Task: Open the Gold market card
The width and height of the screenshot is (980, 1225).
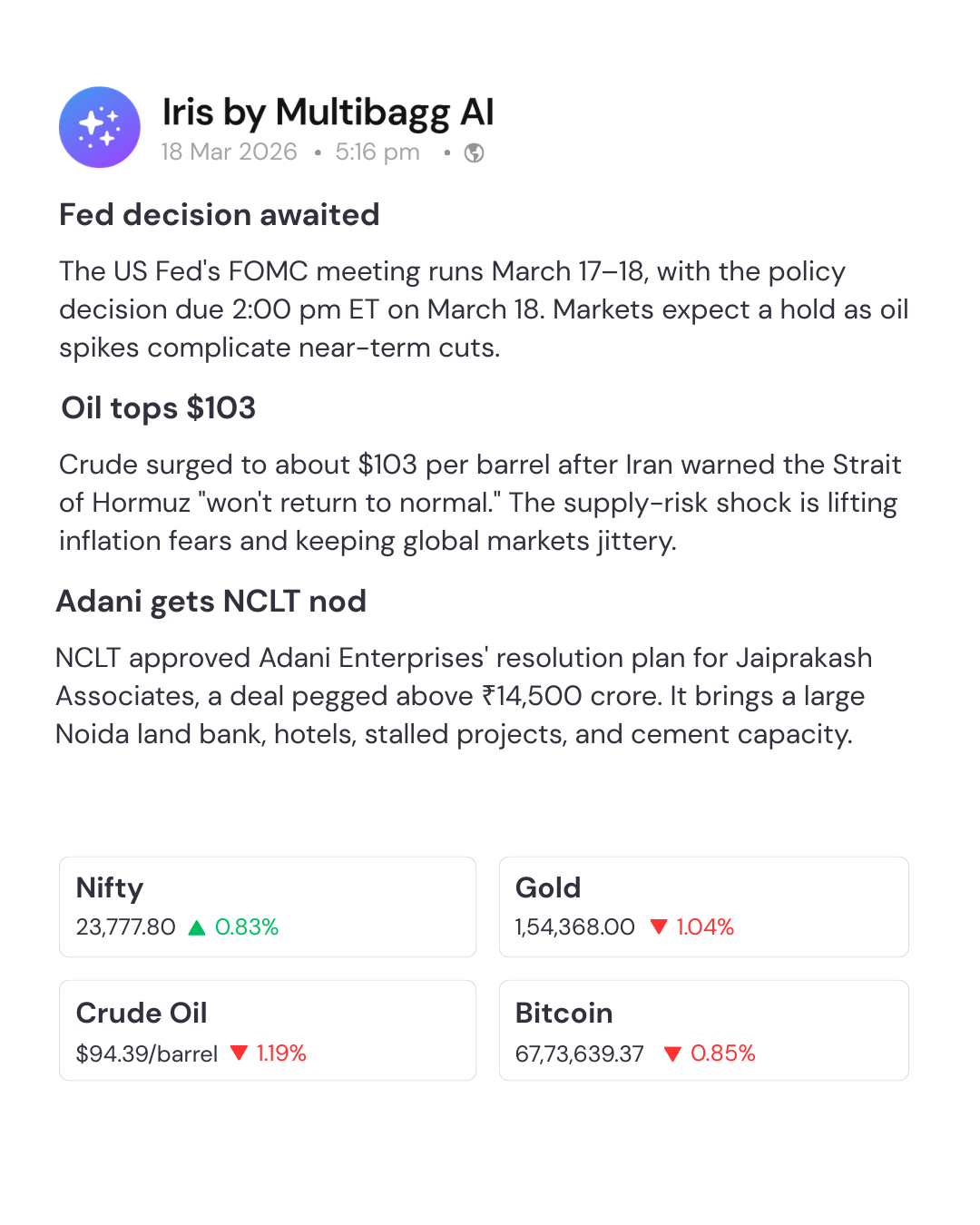Action: point(703,906)
